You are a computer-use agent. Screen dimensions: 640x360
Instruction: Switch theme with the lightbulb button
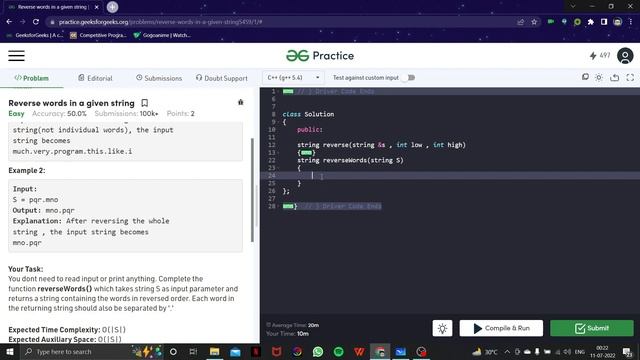pos(442,328)
